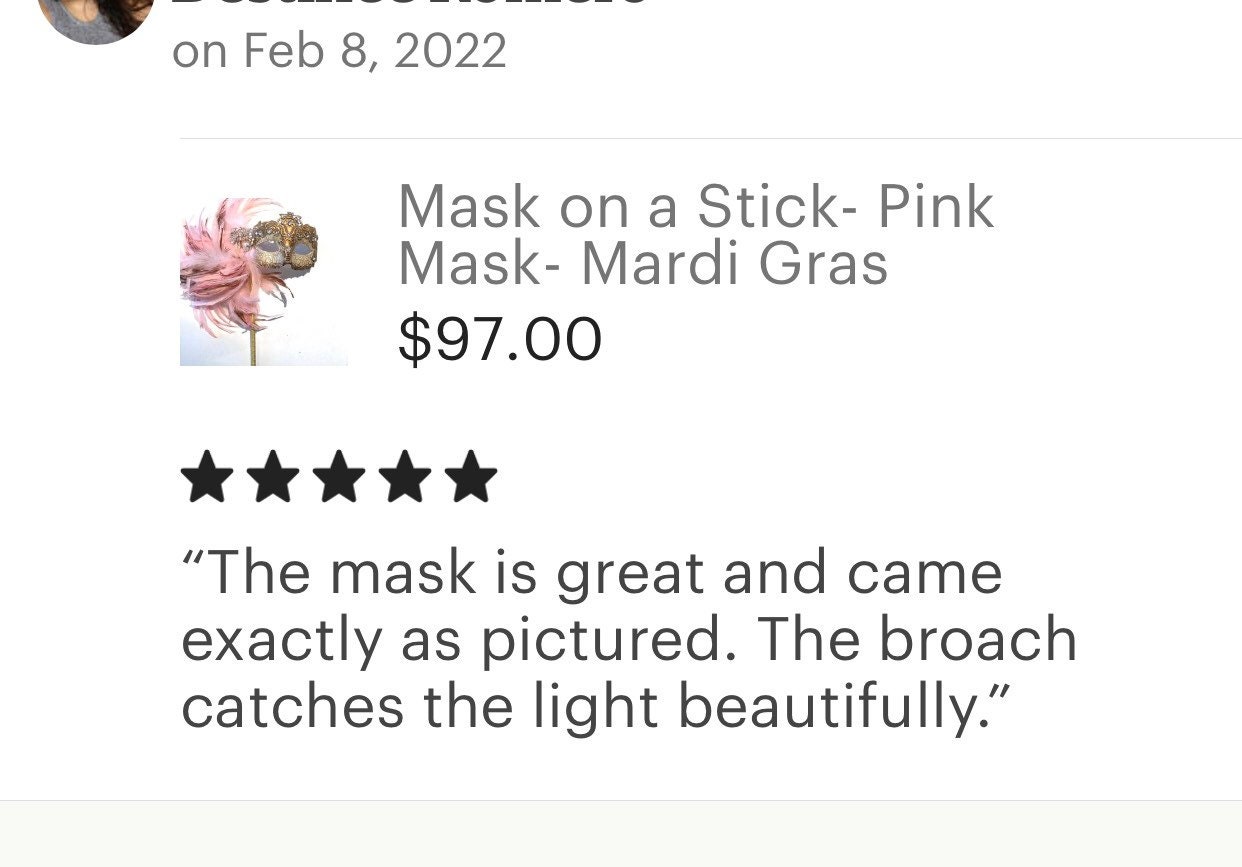Click the gold mask in product photo
This screenshot has width=1242, height=867.
(276, 243)
